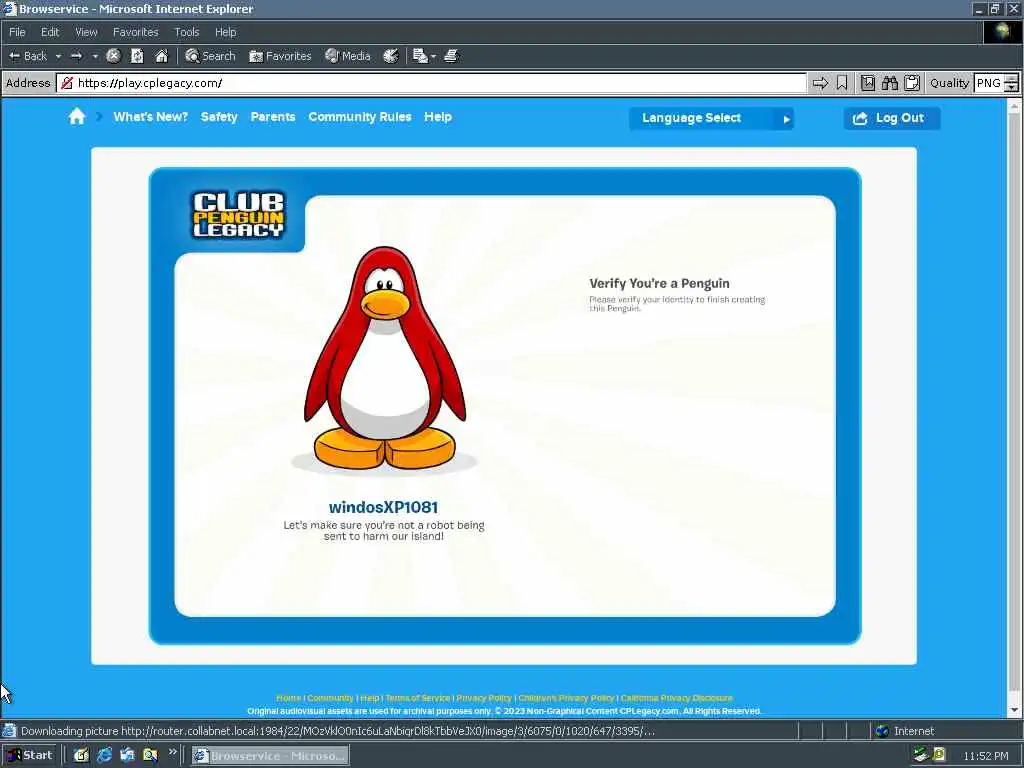This screenshot has height=768, width=1024.
Task: Click into the address bar URL field
Action: pos(431,83)
